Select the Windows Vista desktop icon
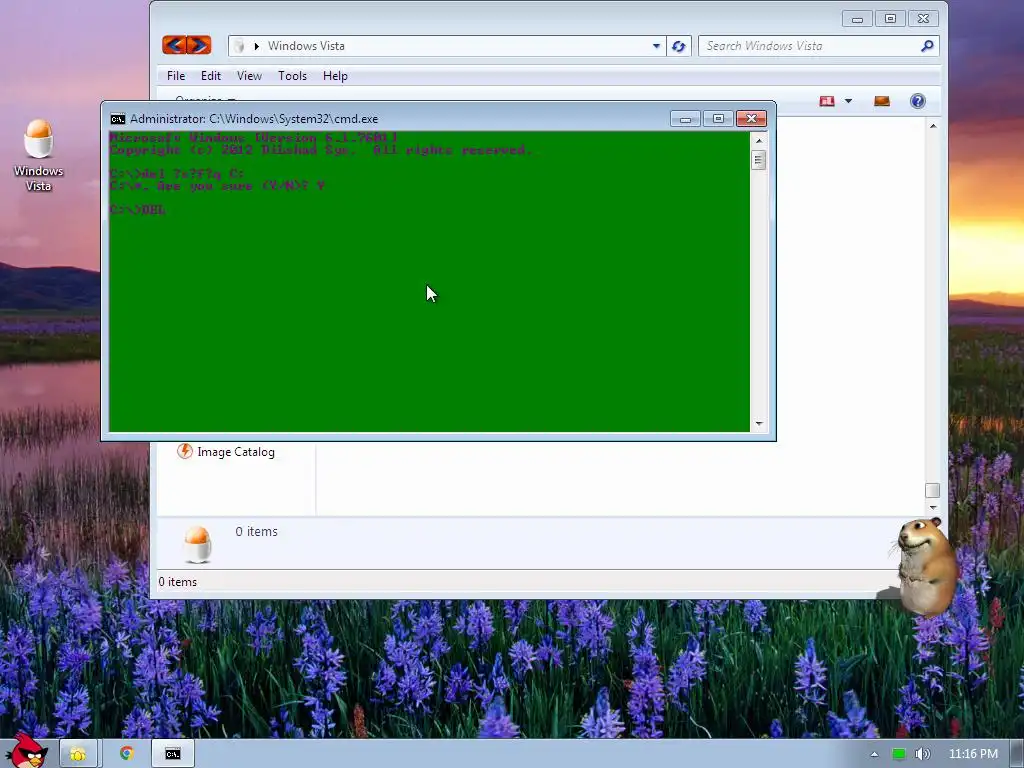This screenshot has height=768, width=1024. (39, 155)
